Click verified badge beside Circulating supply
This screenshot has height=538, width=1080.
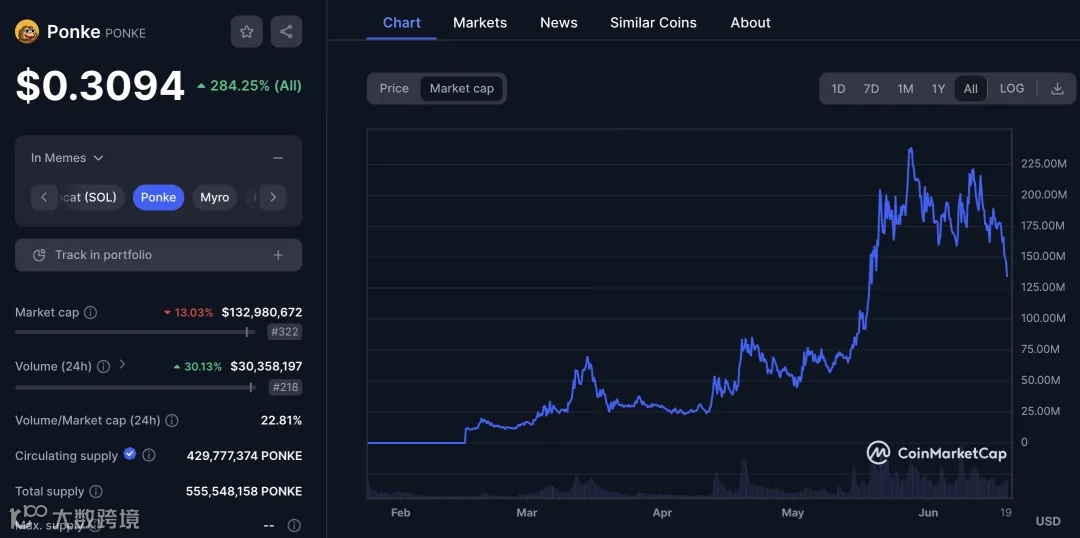[129, 454]
